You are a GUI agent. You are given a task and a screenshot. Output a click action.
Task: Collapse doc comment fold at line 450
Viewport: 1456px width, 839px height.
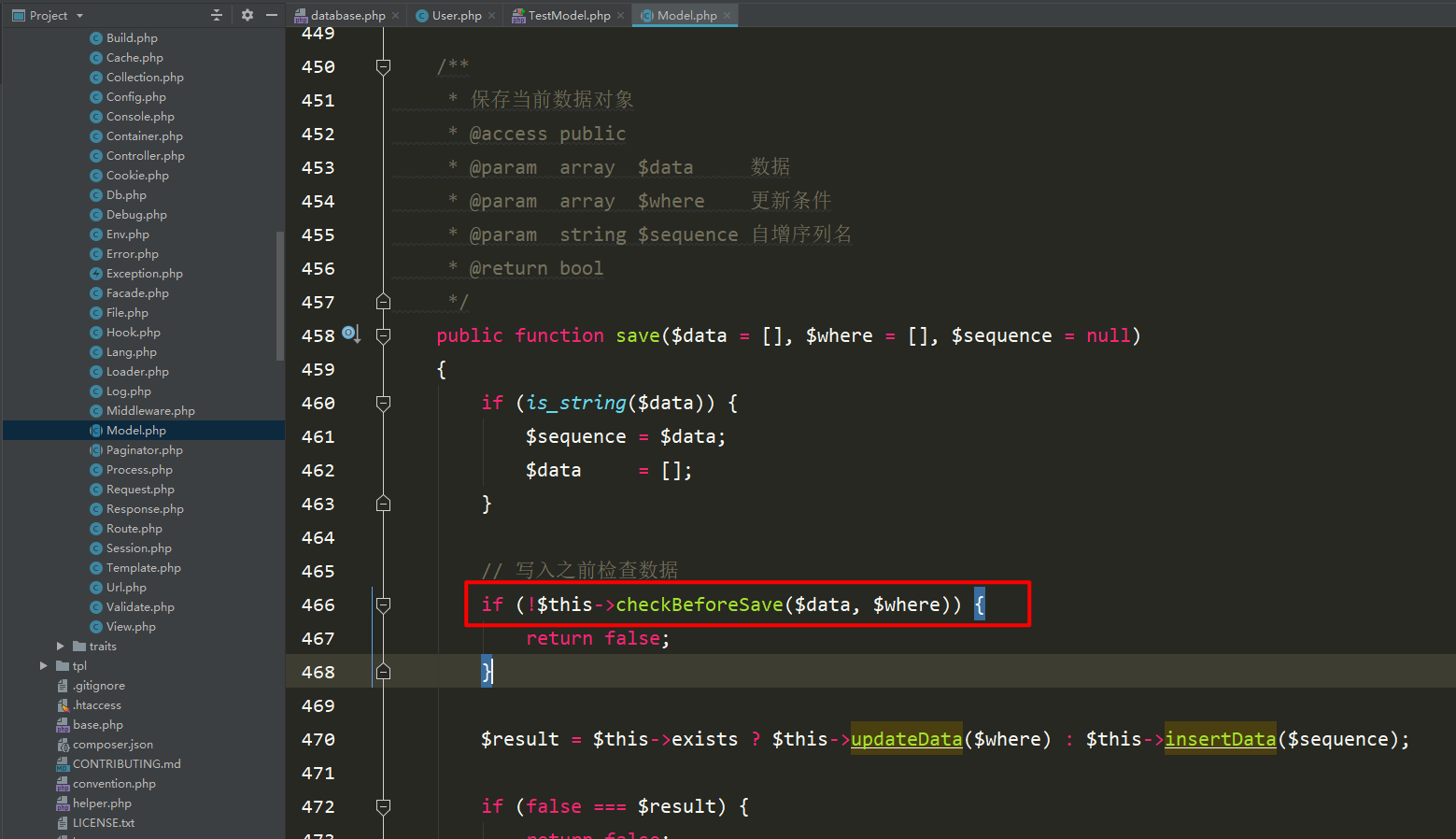(383, 66)
